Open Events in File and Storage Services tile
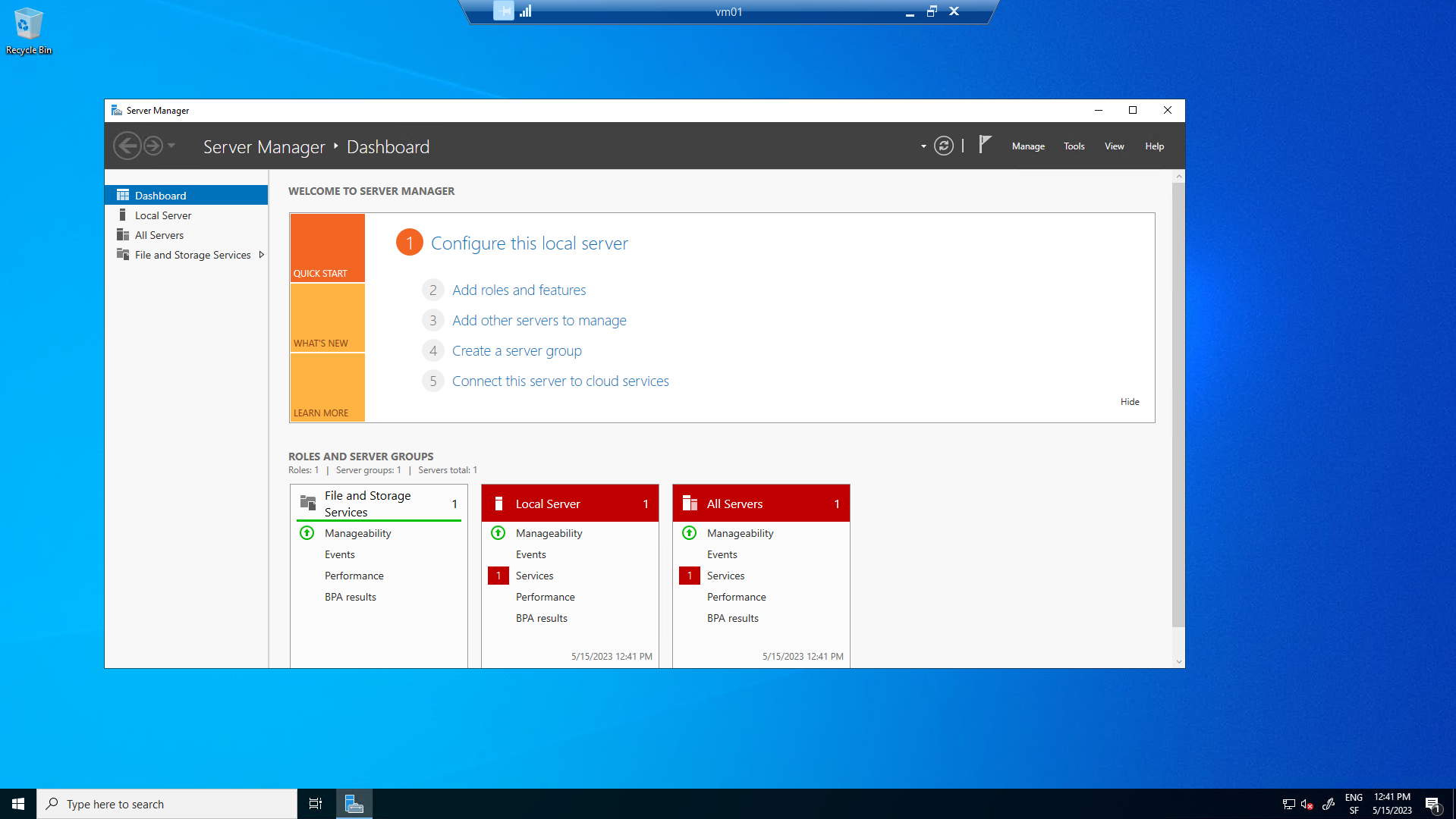The width and height of the screenshot is (1456, 819). (x=340, y=554)
